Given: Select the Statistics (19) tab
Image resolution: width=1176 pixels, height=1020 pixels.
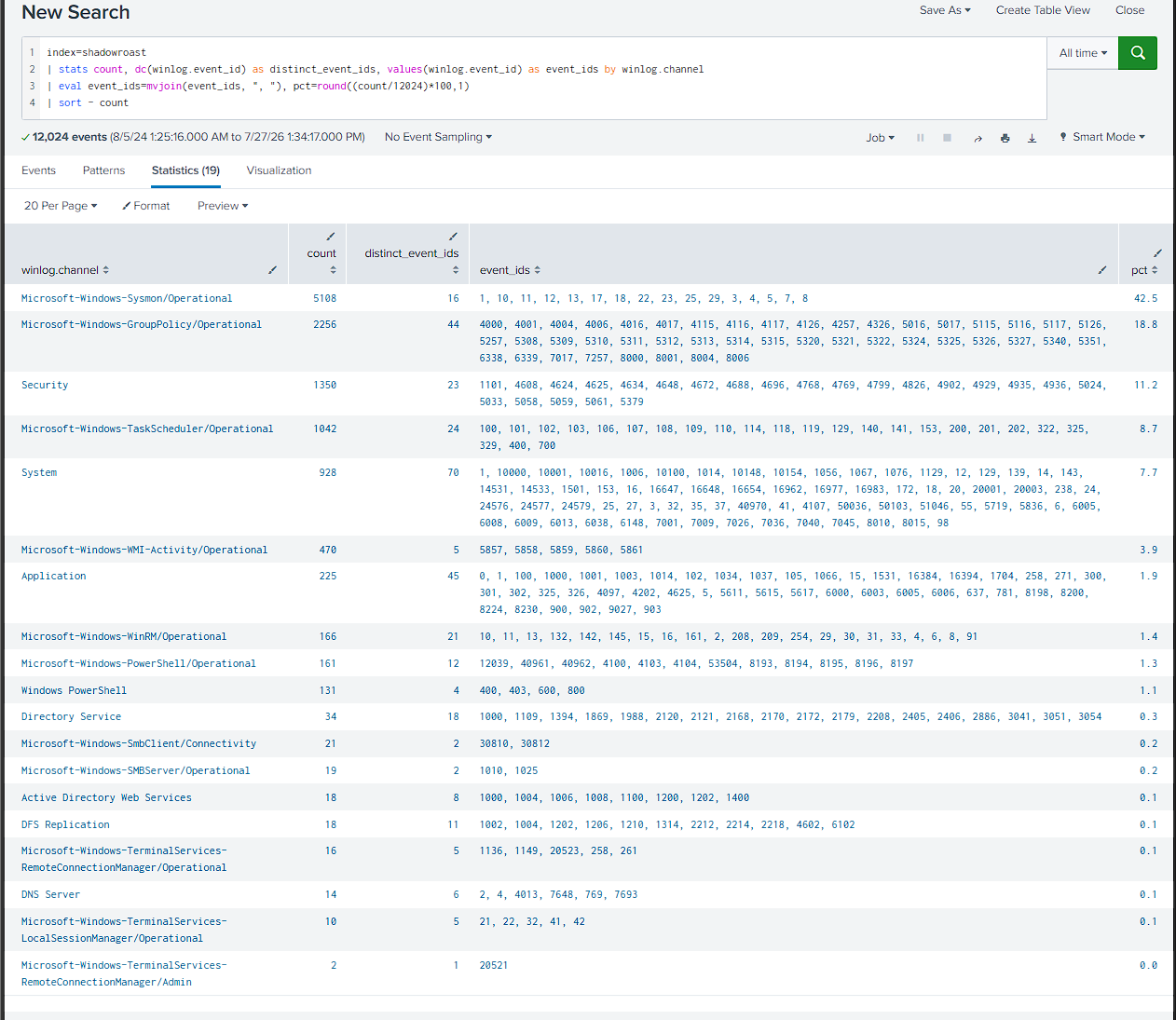Looking at the screenshot, I should click(x=185, y=170).
